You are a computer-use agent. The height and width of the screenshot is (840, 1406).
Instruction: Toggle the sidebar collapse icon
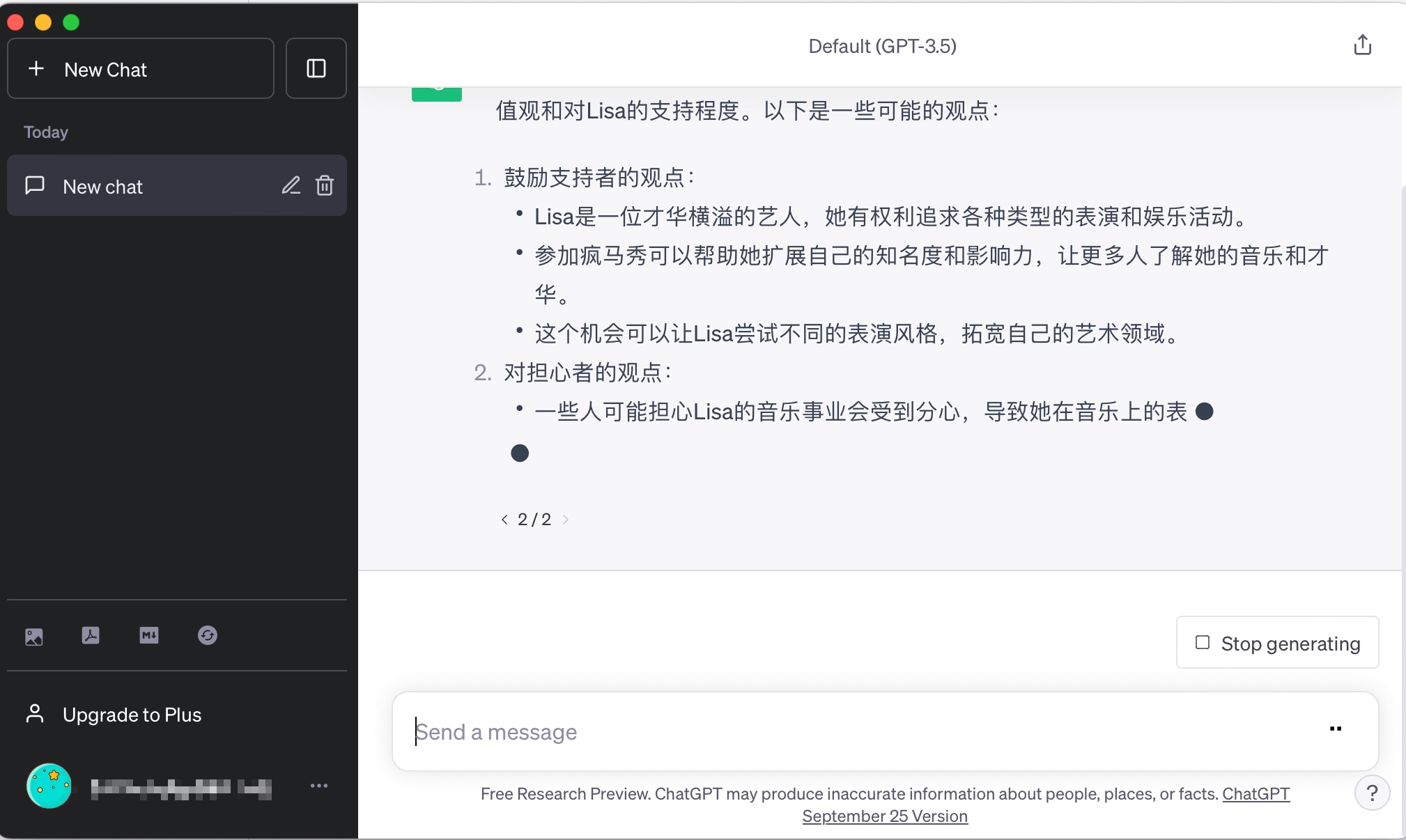316,68
